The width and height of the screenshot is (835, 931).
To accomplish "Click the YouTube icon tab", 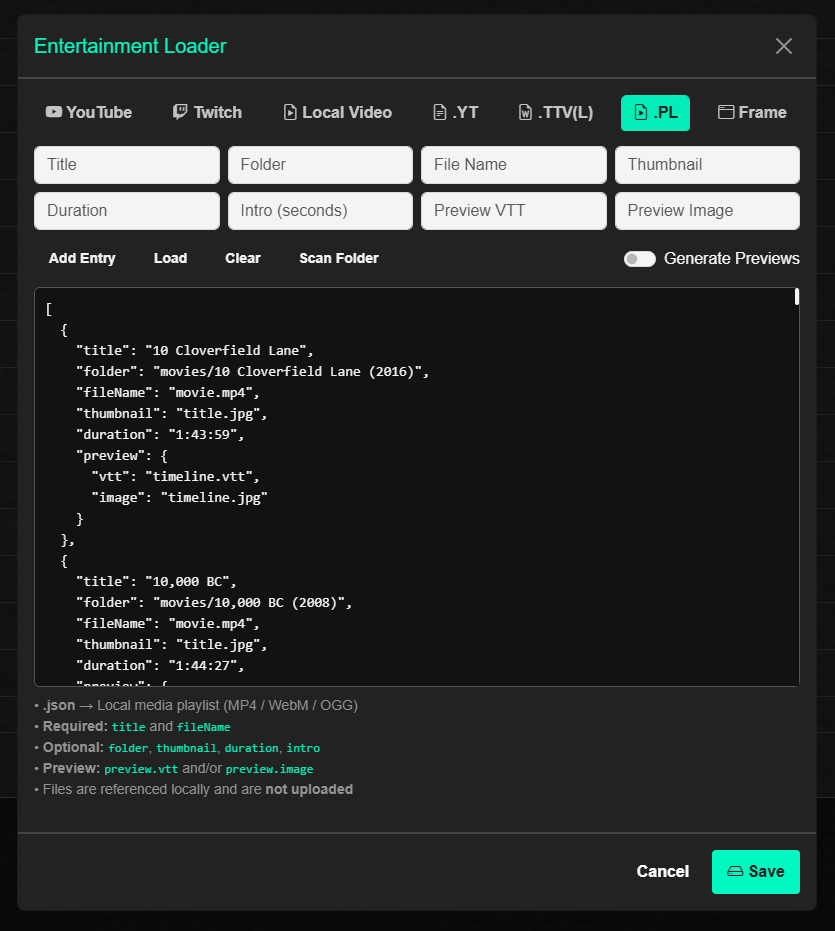I will [54, 112].
